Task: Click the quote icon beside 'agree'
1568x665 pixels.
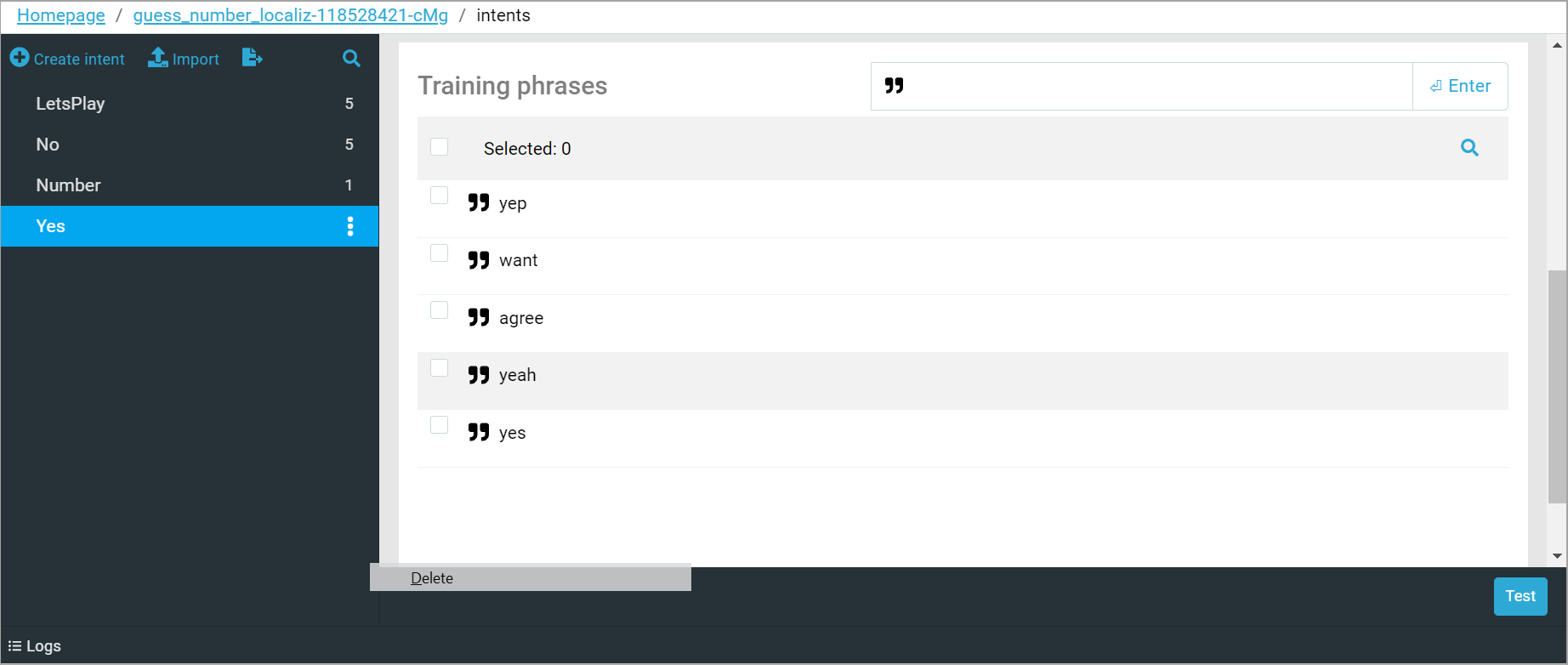Action: (479, 317)
